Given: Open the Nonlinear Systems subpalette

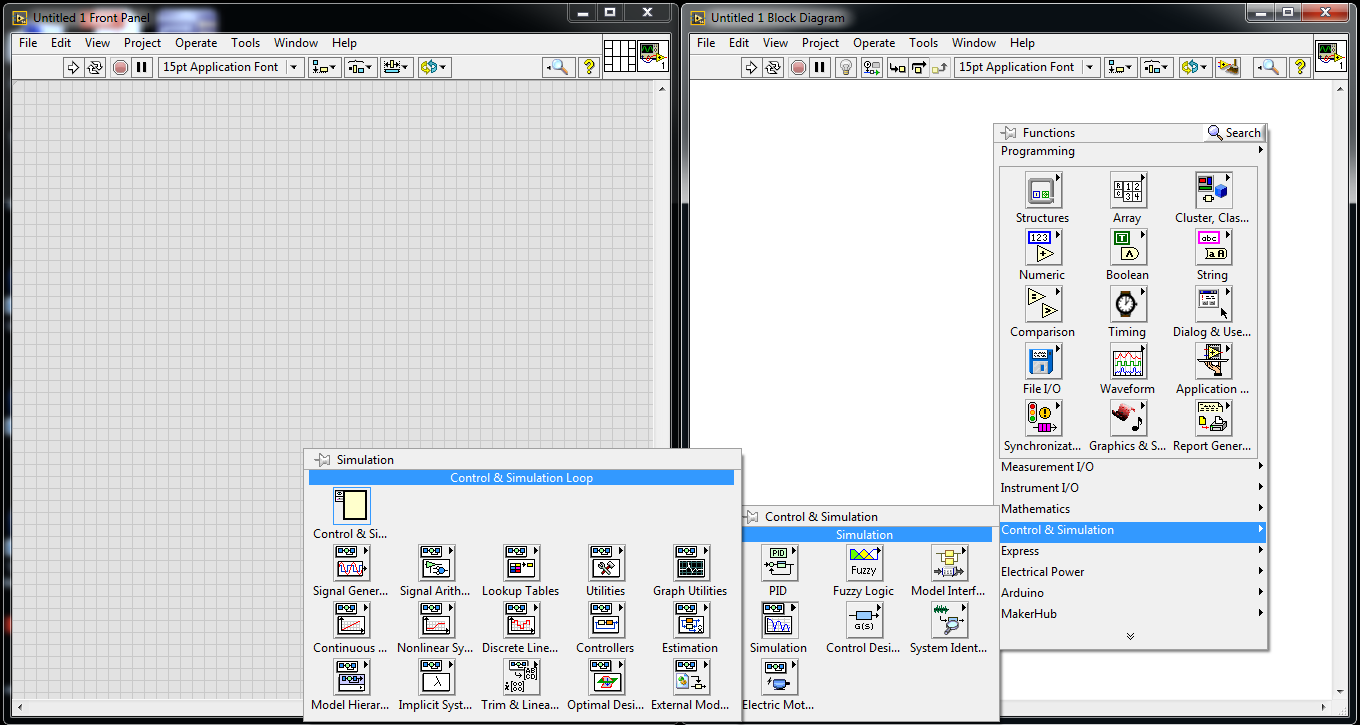Looking at the screenshot, I should coord(436,621).
